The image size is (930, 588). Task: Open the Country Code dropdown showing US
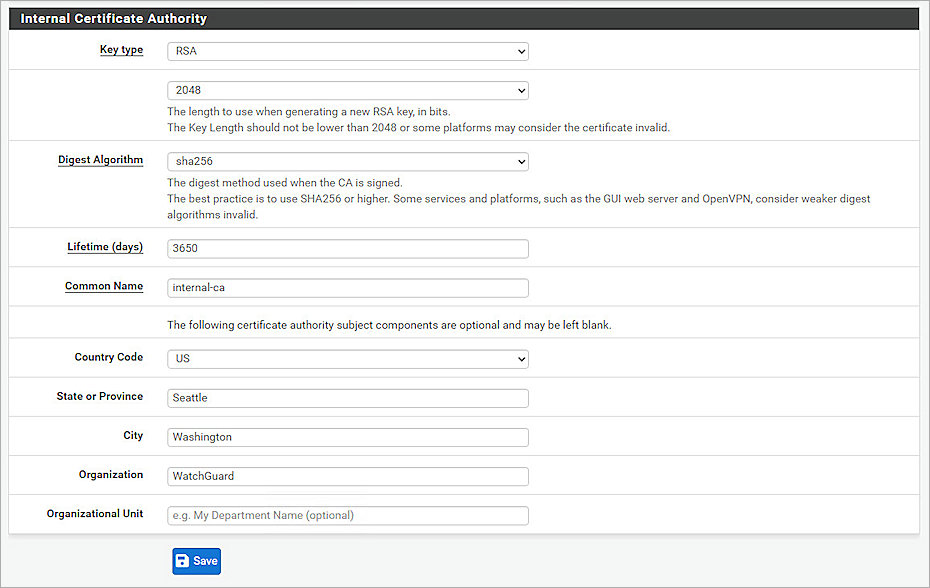tap(347, 358)
